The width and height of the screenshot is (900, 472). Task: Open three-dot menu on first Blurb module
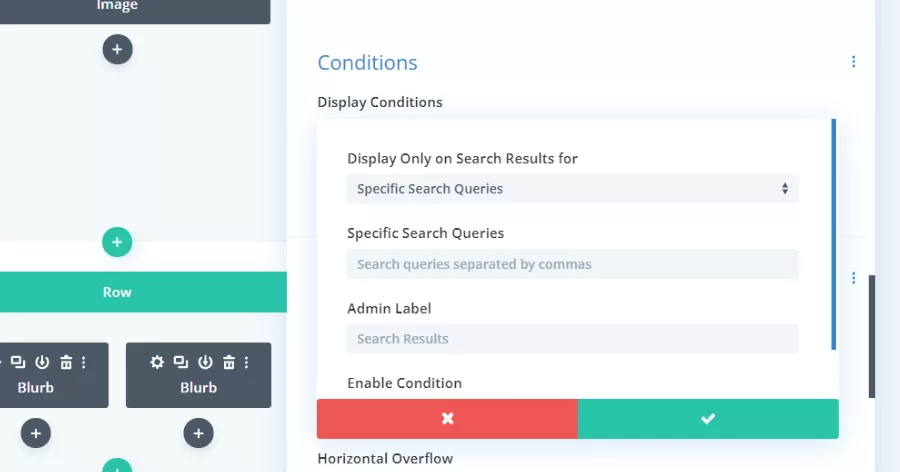click(84, 362)
